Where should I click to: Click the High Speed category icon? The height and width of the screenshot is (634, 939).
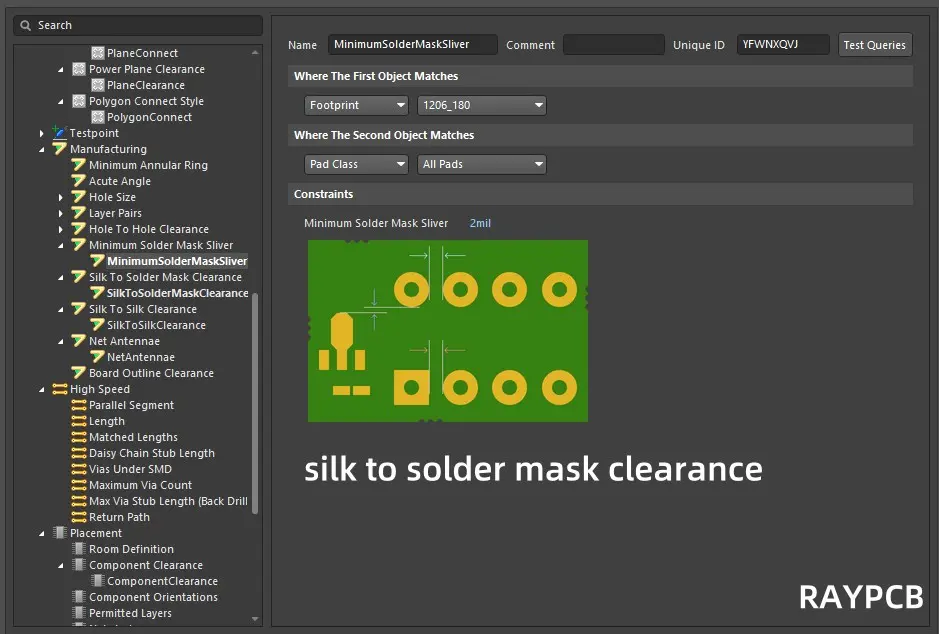click(59, 389)
